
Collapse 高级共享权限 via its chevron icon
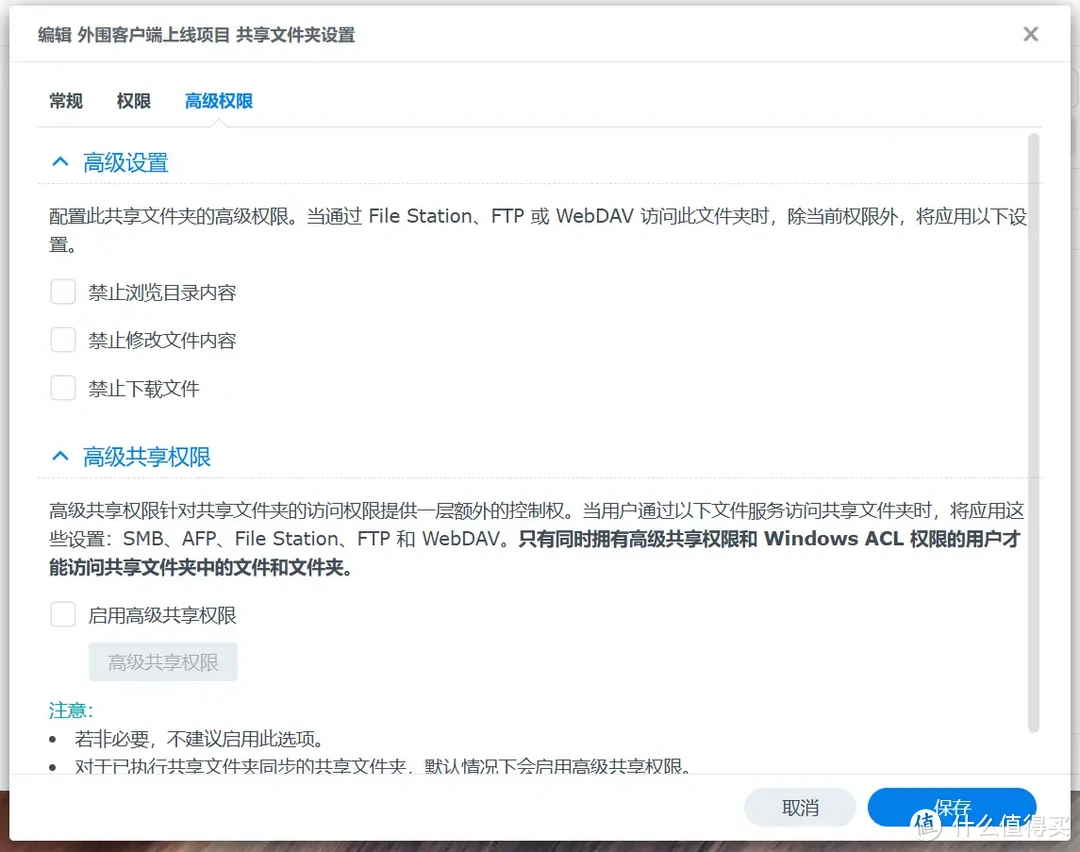coord(59,456)
